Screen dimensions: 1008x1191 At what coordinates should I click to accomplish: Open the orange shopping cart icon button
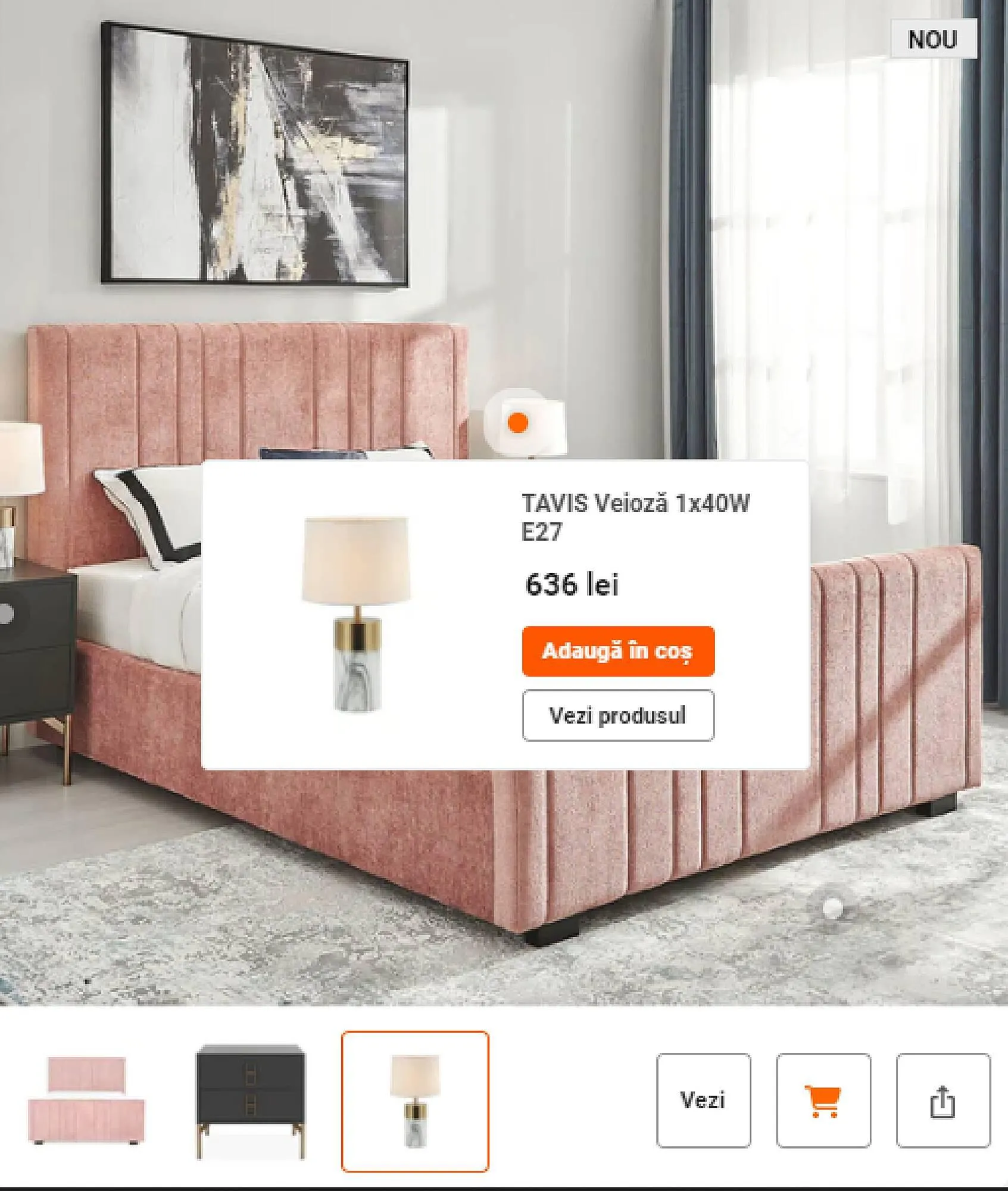click(x=823, y=1100)
